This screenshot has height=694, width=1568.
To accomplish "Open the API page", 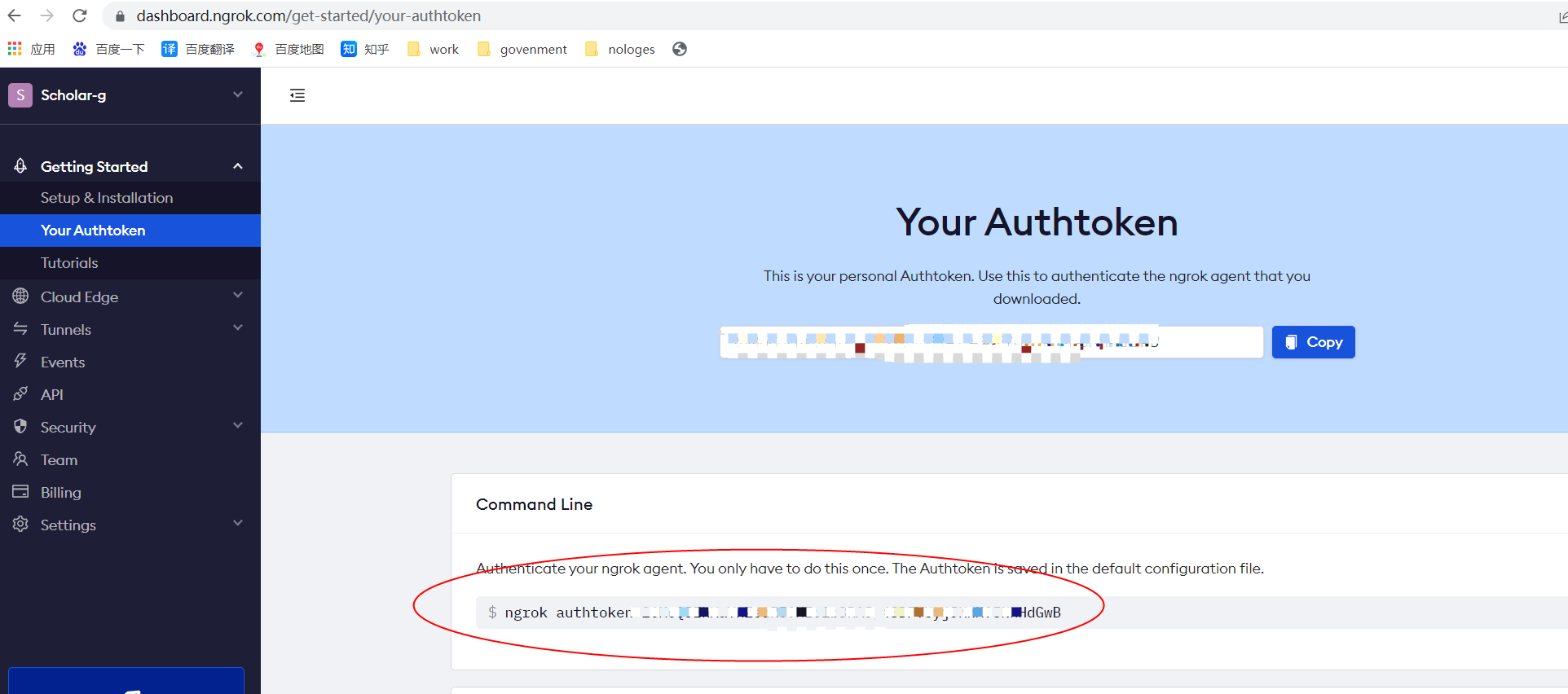I will coord(52,395).
